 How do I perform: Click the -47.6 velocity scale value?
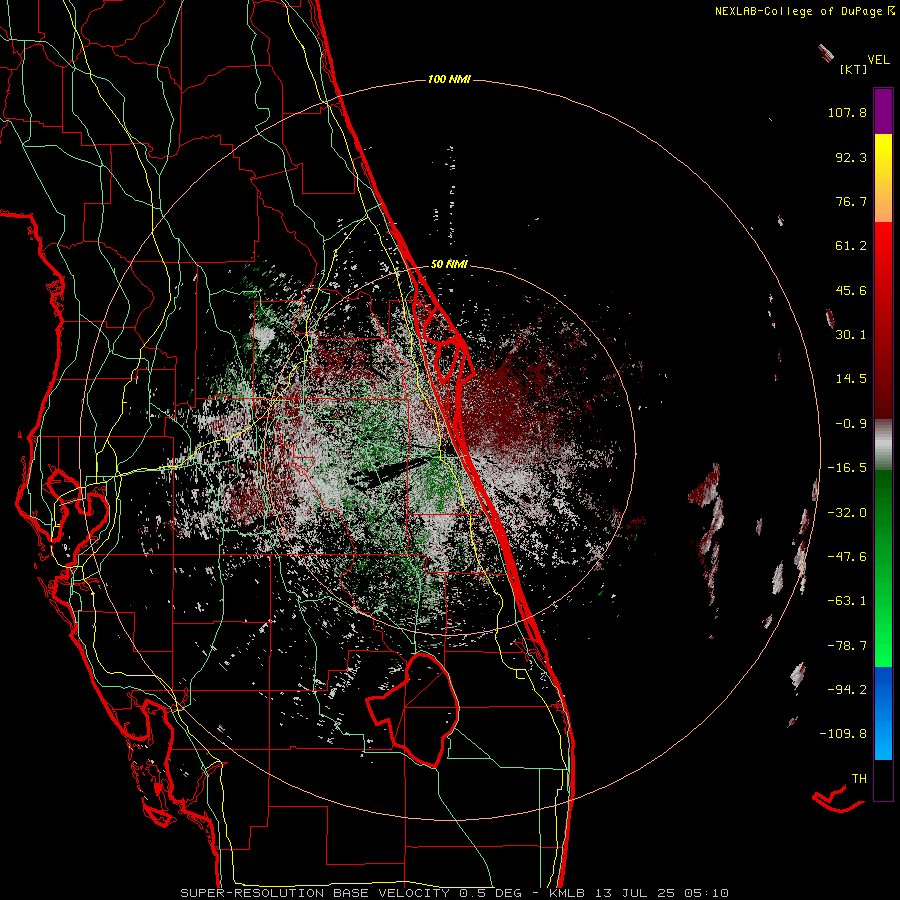coord(847,557)
